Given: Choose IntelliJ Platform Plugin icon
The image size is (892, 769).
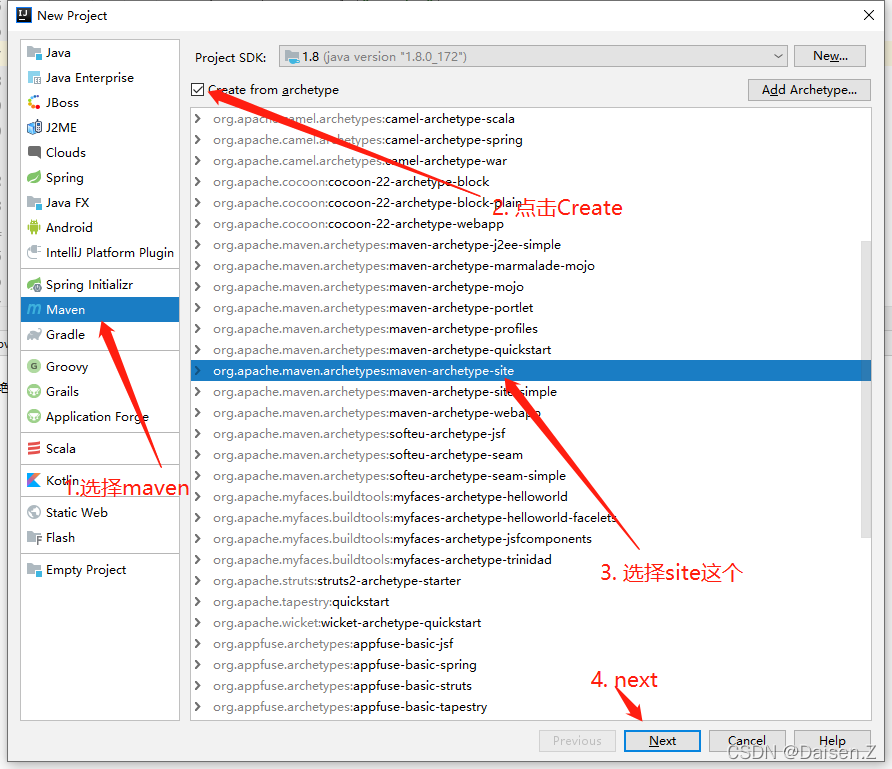Looking at the screenshot, I should pyautogui.click(x=34, y=252).
